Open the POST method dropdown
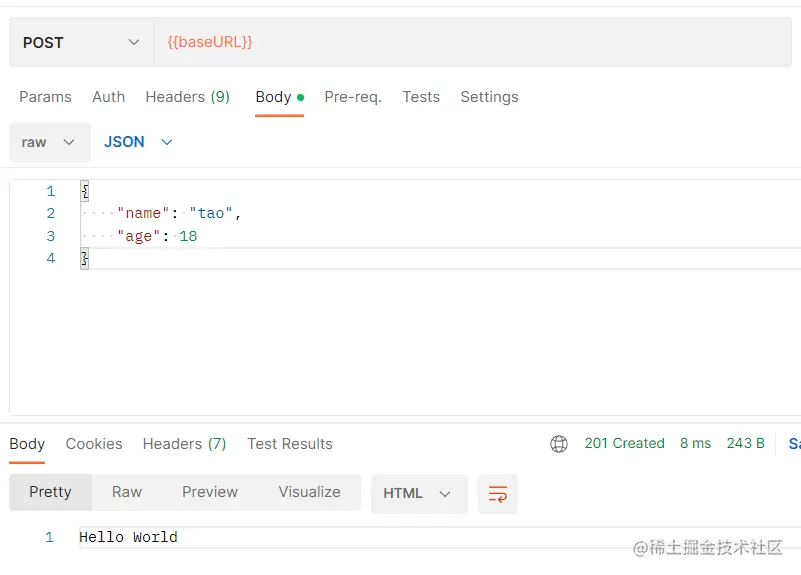Viewport: 801px width, 575px height. [x=81, y=42]
